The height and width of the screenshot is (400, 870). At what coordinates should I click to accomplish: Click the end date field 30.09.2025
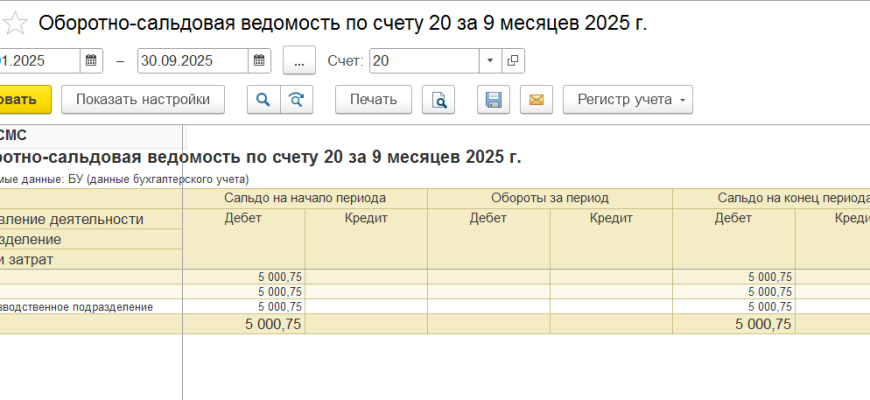(192, 61)
